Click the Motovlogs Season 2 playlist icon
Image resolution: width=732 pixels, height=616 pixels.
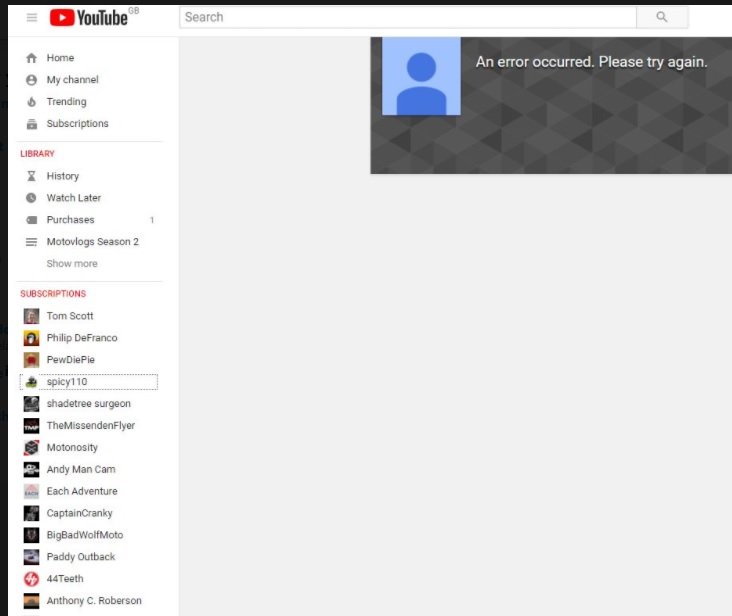(31, 242)
